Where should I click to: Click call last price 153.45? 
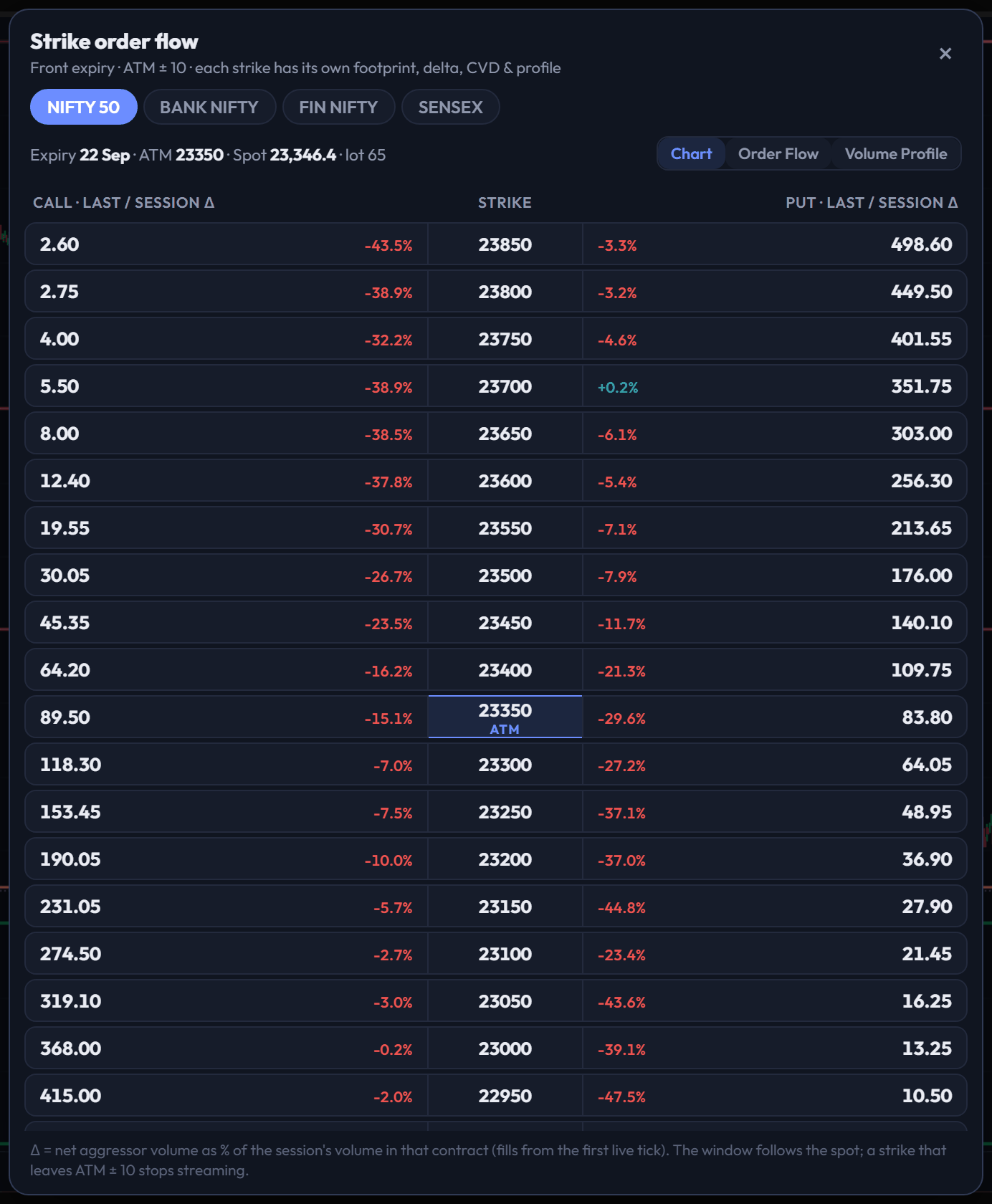(70, 812)
